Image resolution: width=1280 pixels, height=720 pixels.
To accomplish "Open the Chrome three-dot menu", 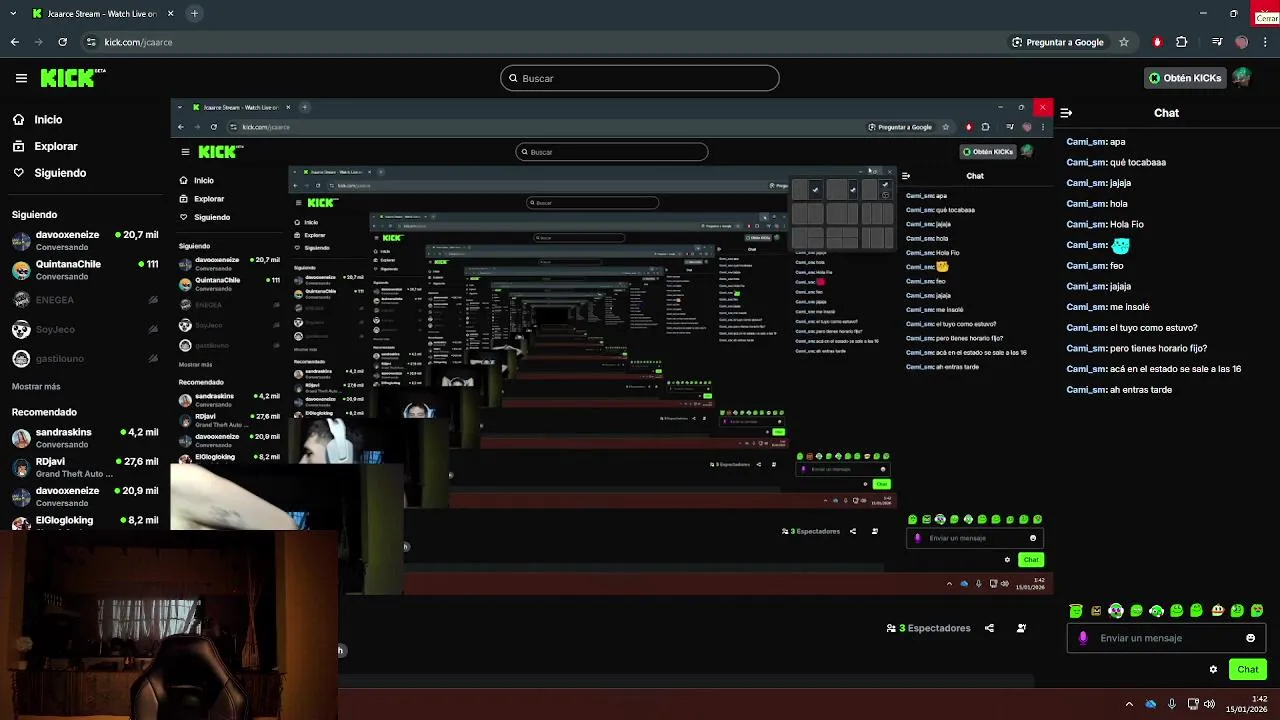I will 1266,42.
